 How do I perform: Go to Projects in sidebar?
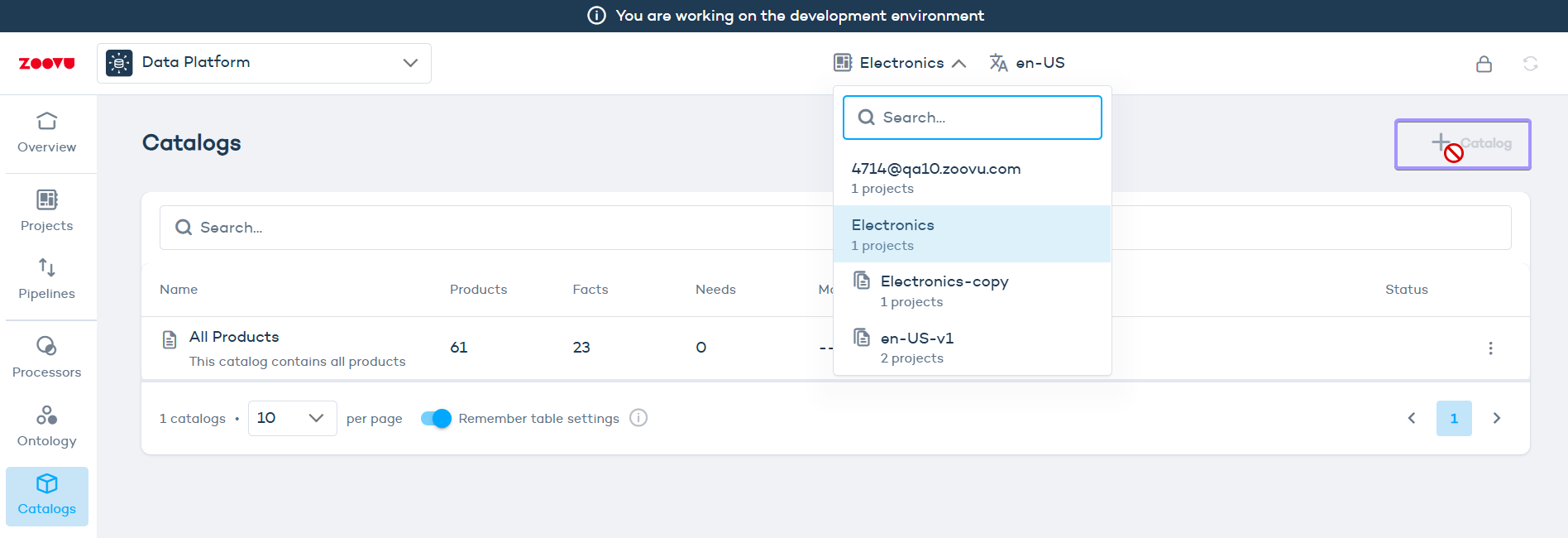tap(47, 211)
